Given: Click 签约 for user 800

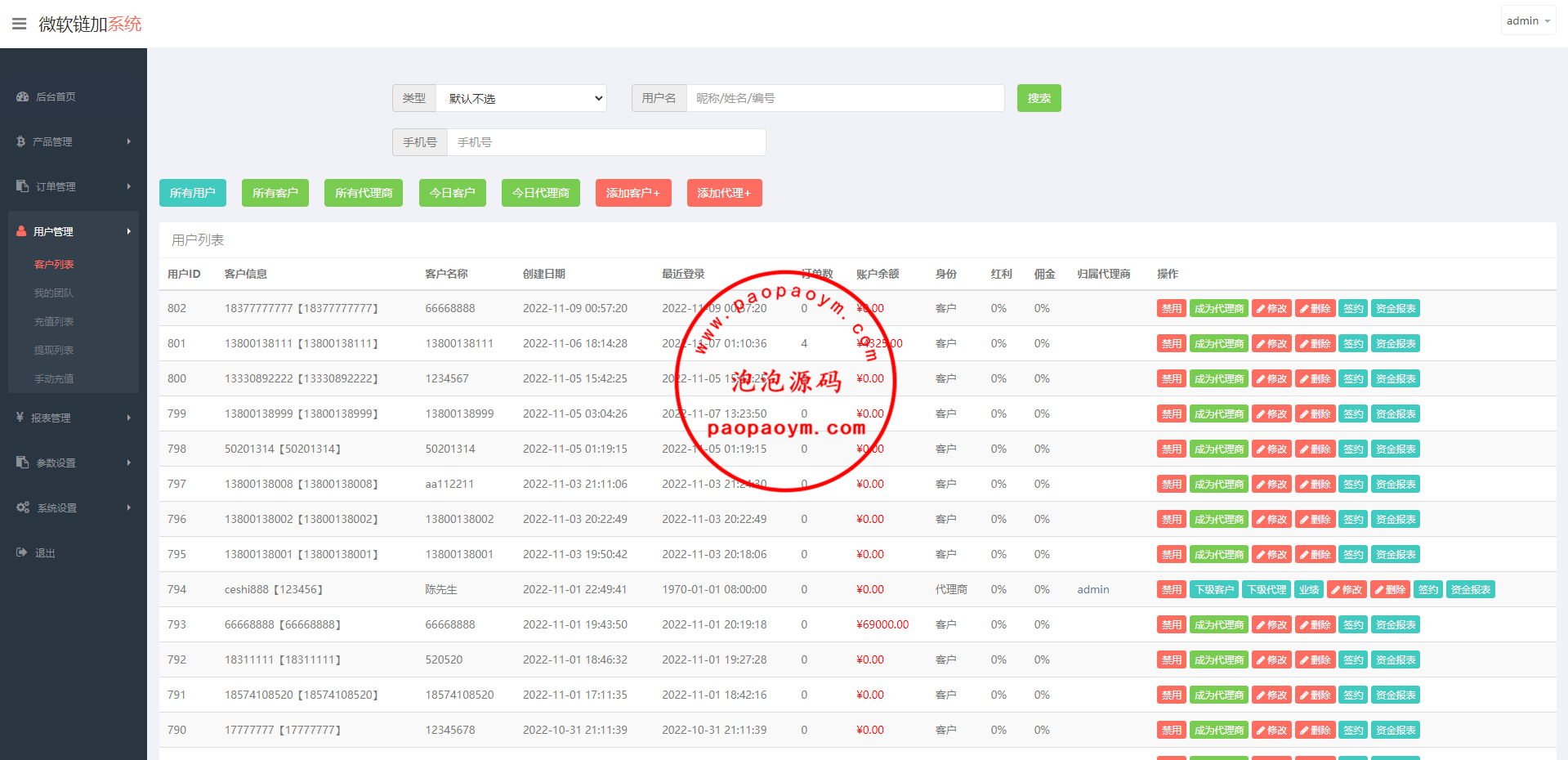Looking at the screenshot, I should coord(1353,378).
